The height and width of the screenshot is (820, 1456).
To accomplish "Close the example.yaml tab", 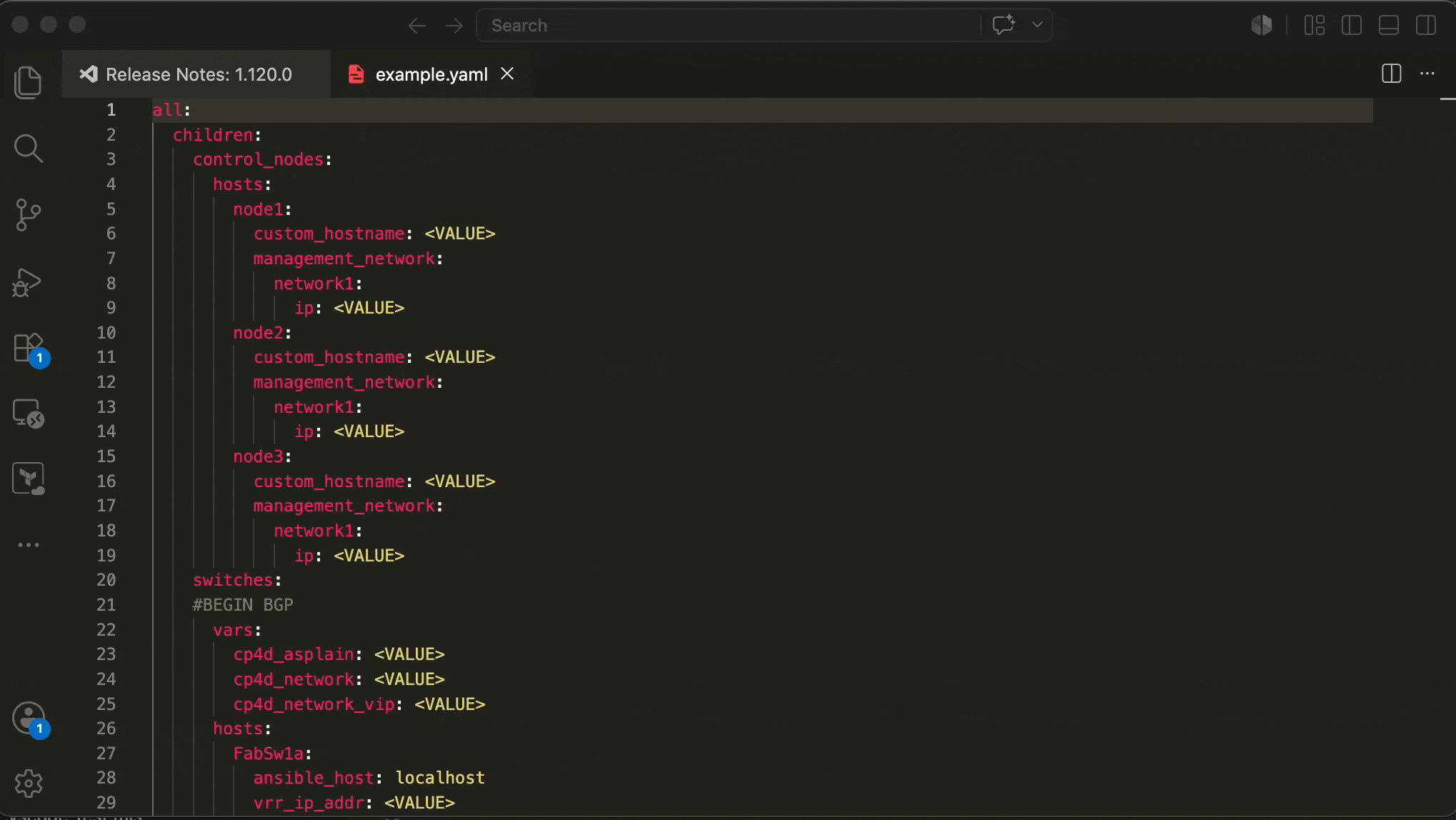I will click(x=507, y=74).
